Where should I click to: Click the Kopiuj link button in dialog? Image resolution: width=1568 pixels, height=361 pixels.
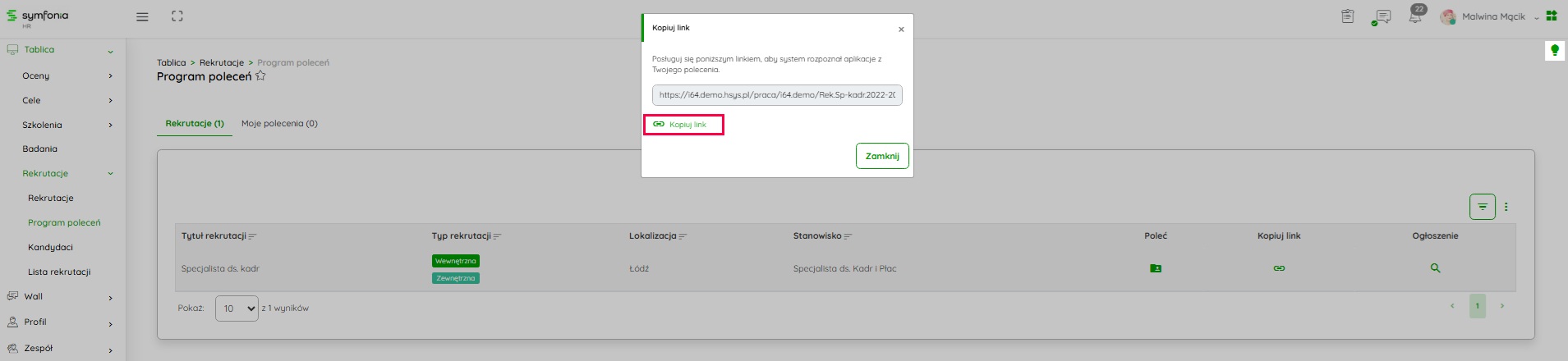683,125
